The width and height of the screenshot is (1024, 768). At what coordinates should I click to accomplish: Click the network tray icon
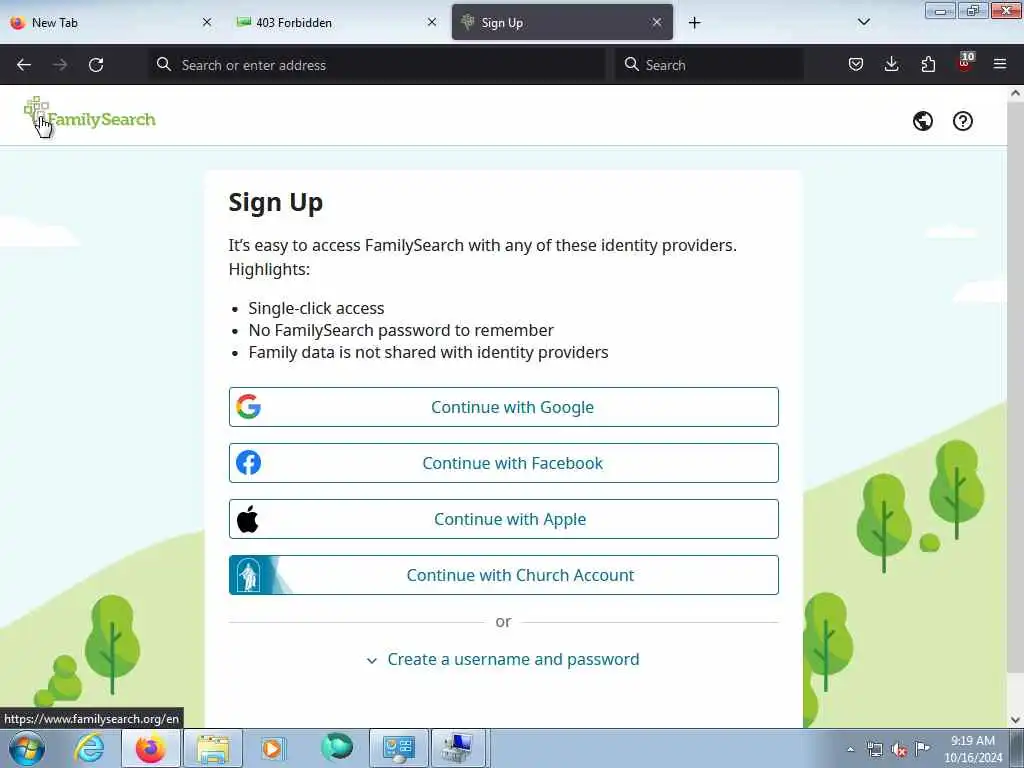[875, 750]
